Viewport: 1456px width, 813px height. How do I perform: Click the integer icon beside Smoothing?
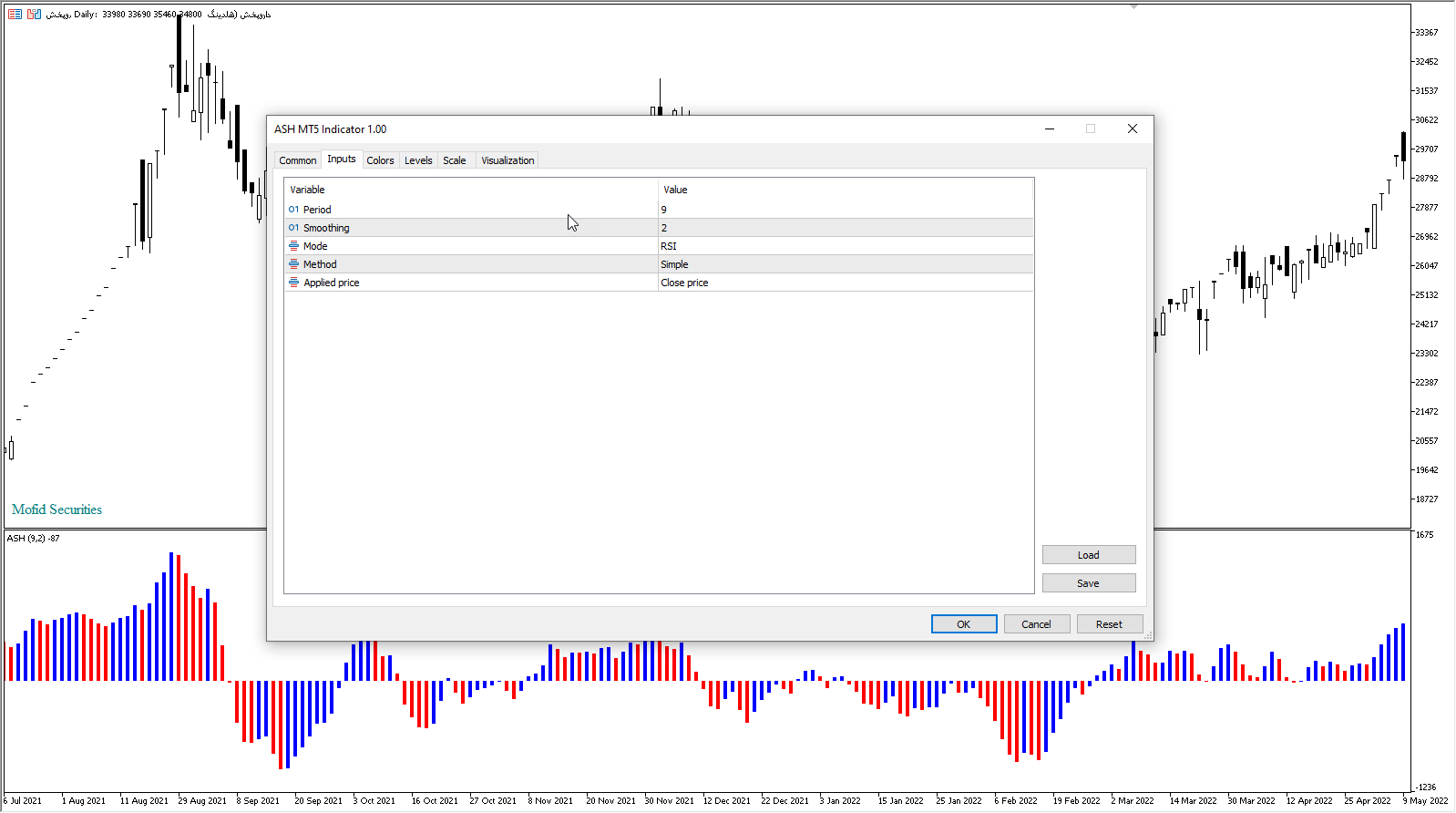[293, 228]
